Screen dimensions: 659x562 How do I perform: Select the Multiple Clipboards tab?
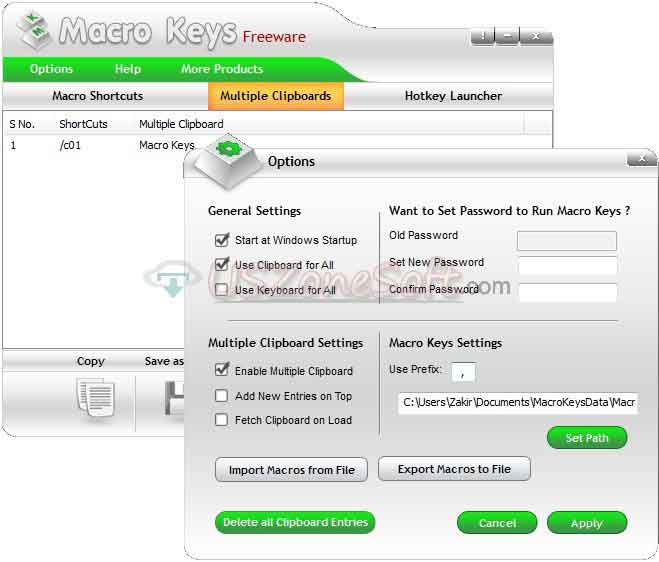(276, 96)
